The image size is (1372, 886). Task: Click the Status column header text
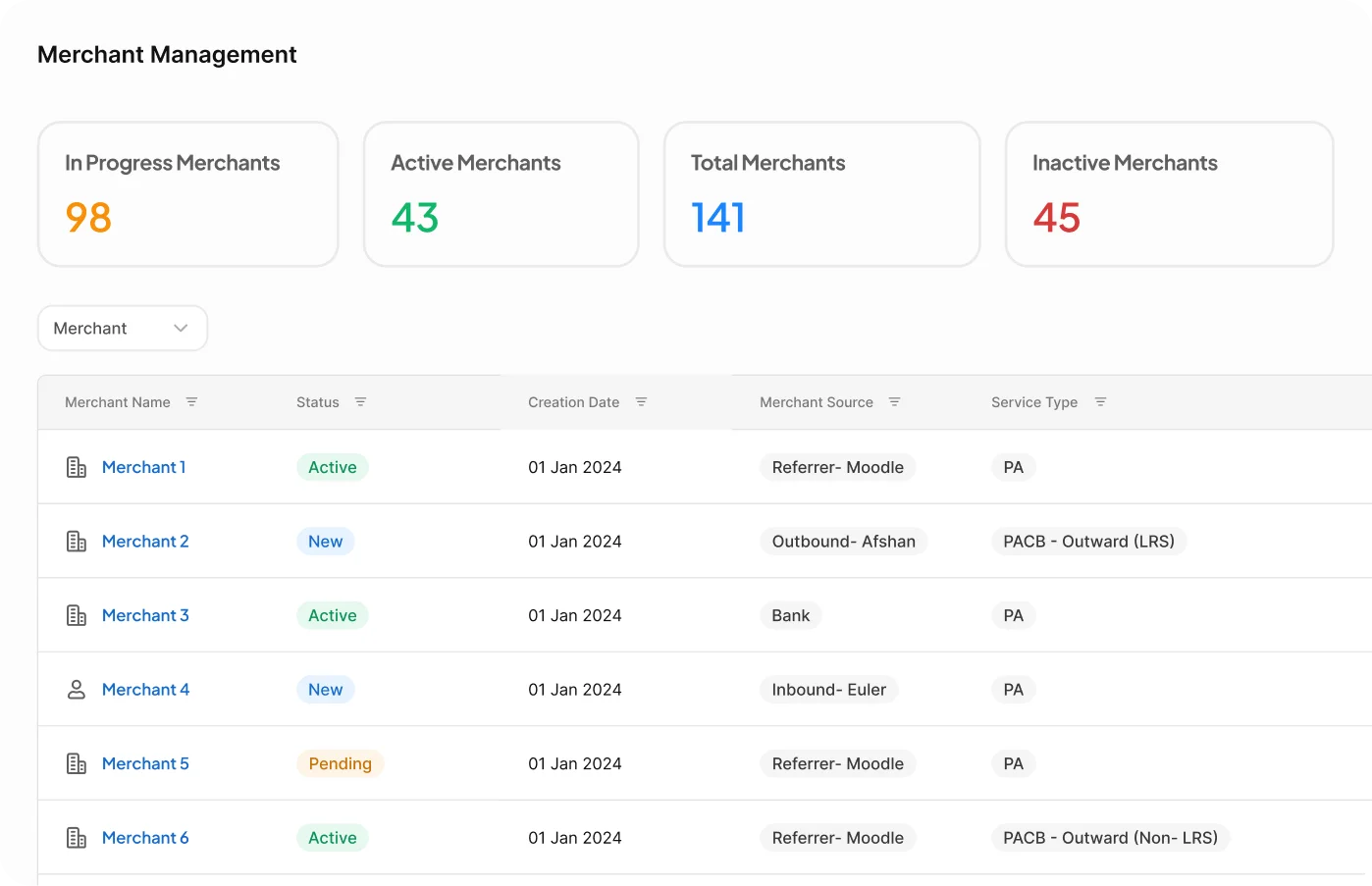tap(318, 402)
